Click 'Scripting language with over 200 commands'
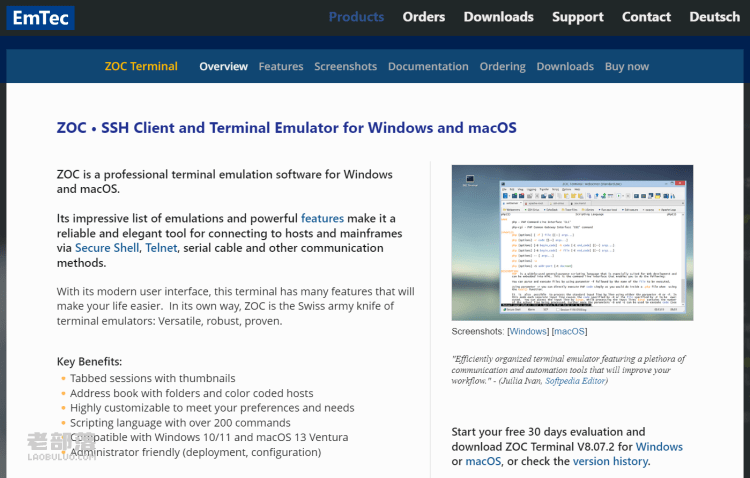 point(180,422)
